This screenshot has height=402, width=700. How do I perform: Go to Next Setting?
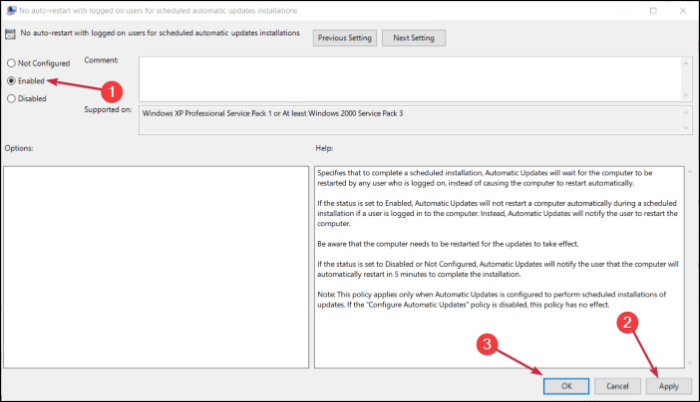point(414,38)
